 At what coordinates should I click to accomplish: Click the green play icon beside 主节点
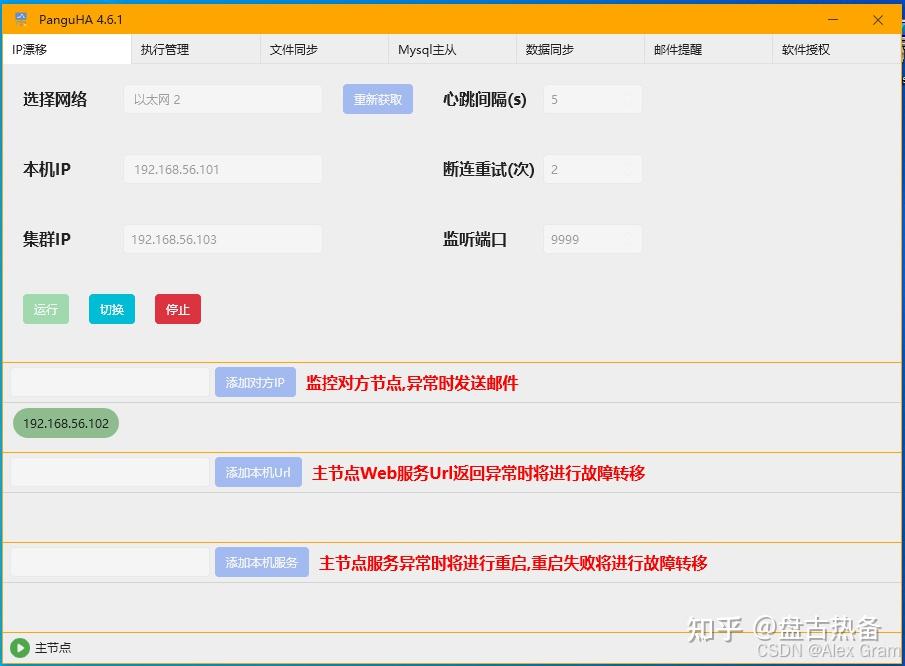click(x=19, y=648)
